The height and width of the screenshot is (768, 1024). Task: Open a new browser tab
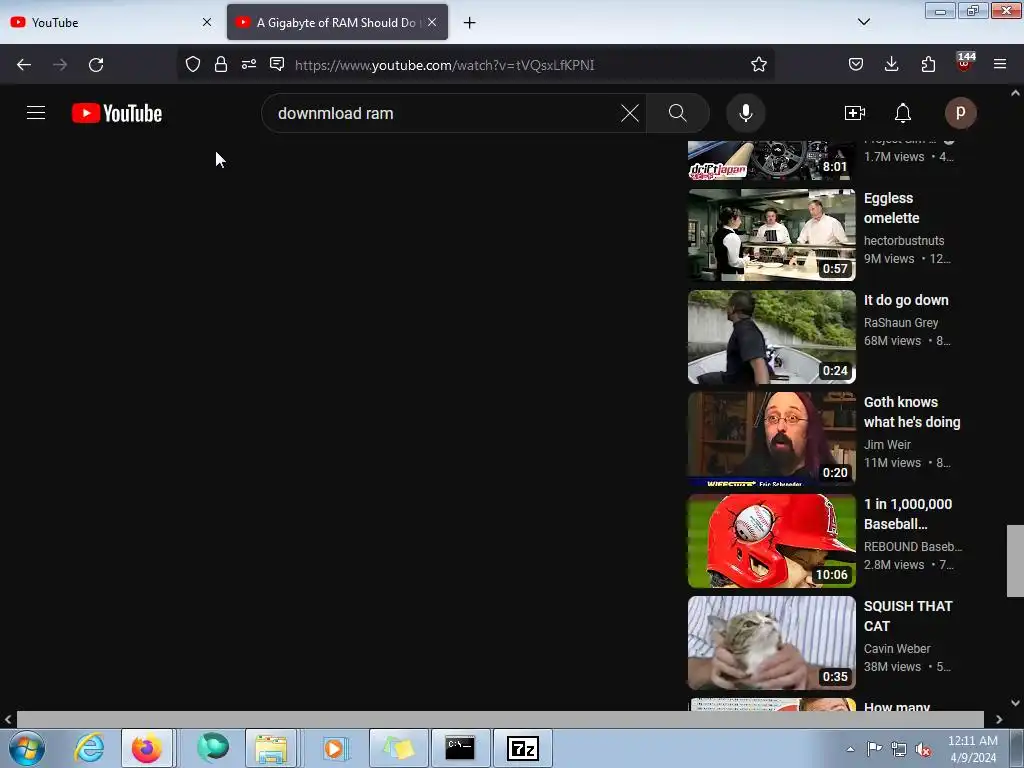click(x=470, y=23)
